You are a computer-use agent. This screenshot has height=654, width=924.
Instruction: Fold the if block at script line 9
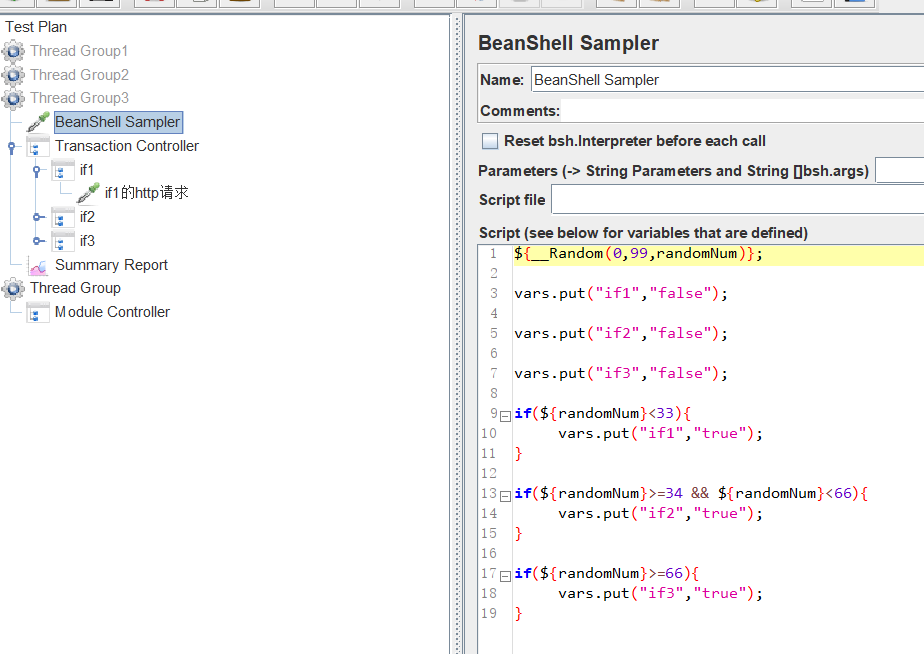tap(505, 417)
